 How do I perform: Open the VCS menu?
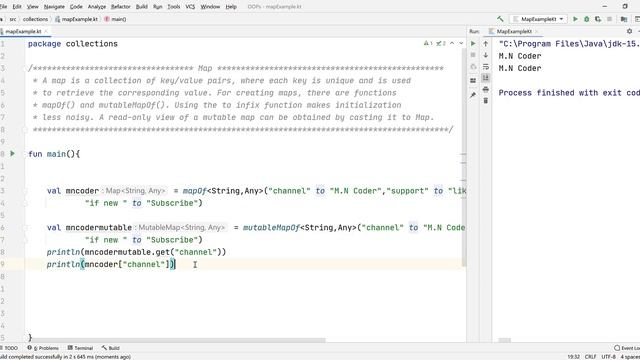[190, 7]
